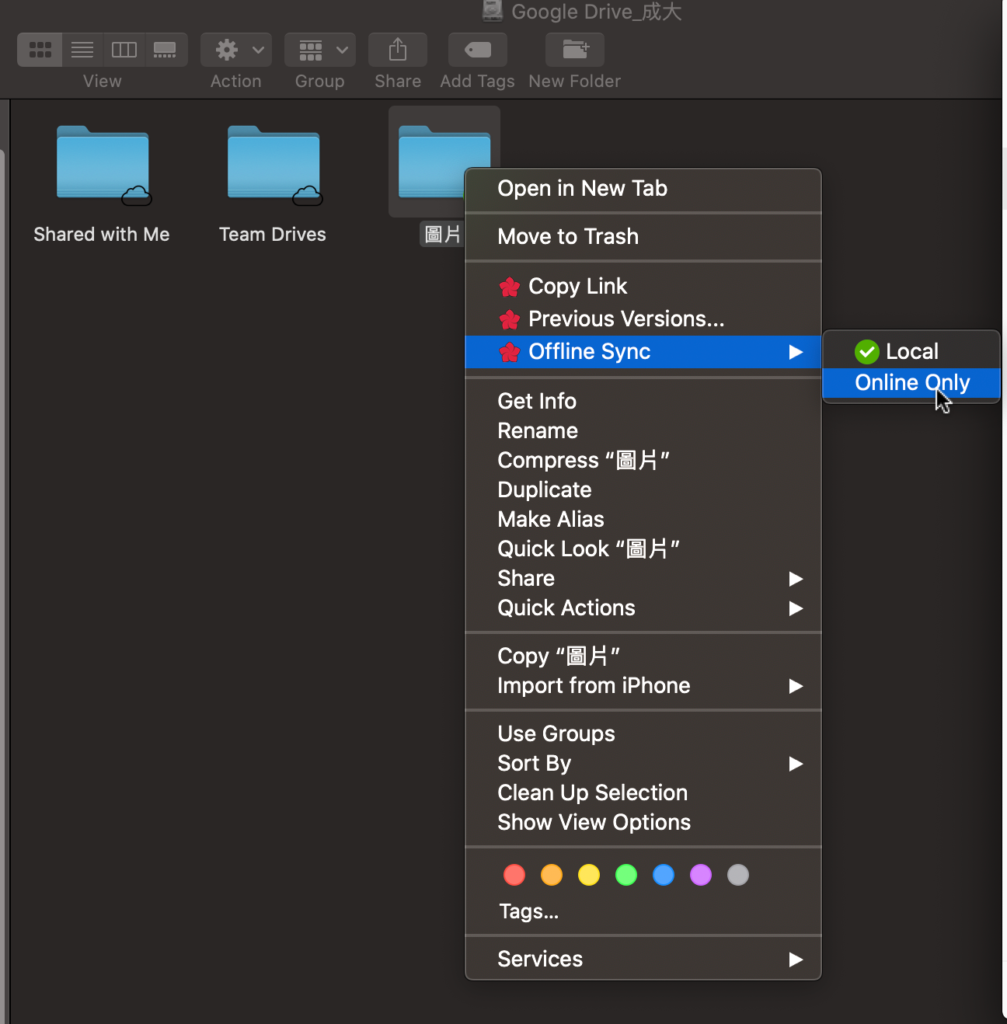The image size is (1007, 1024).
Task: Switch to icon view in toolbar
Action: tap(40, 49)
